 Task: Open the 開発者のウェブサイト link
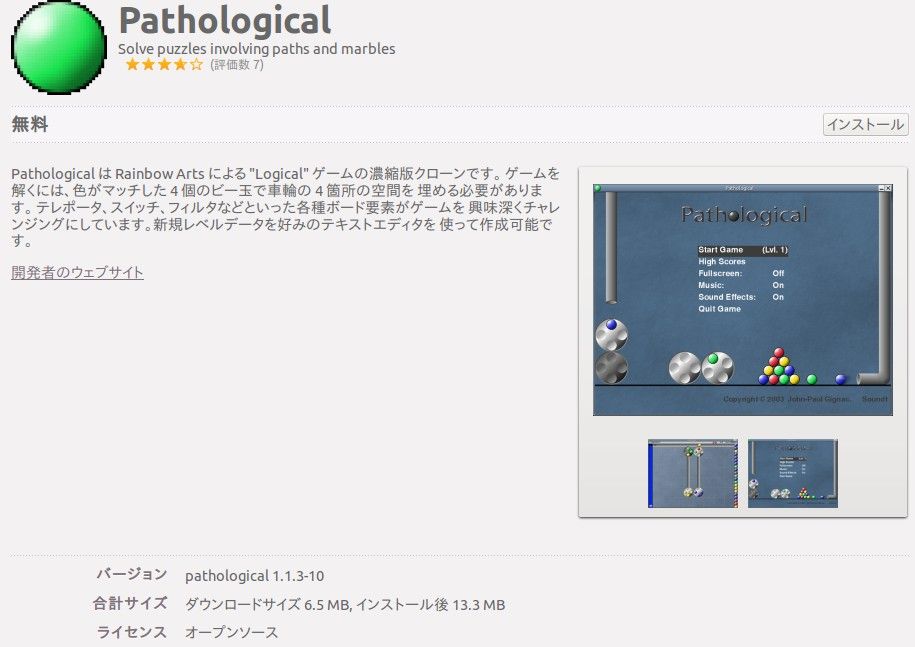coord(77,272)
